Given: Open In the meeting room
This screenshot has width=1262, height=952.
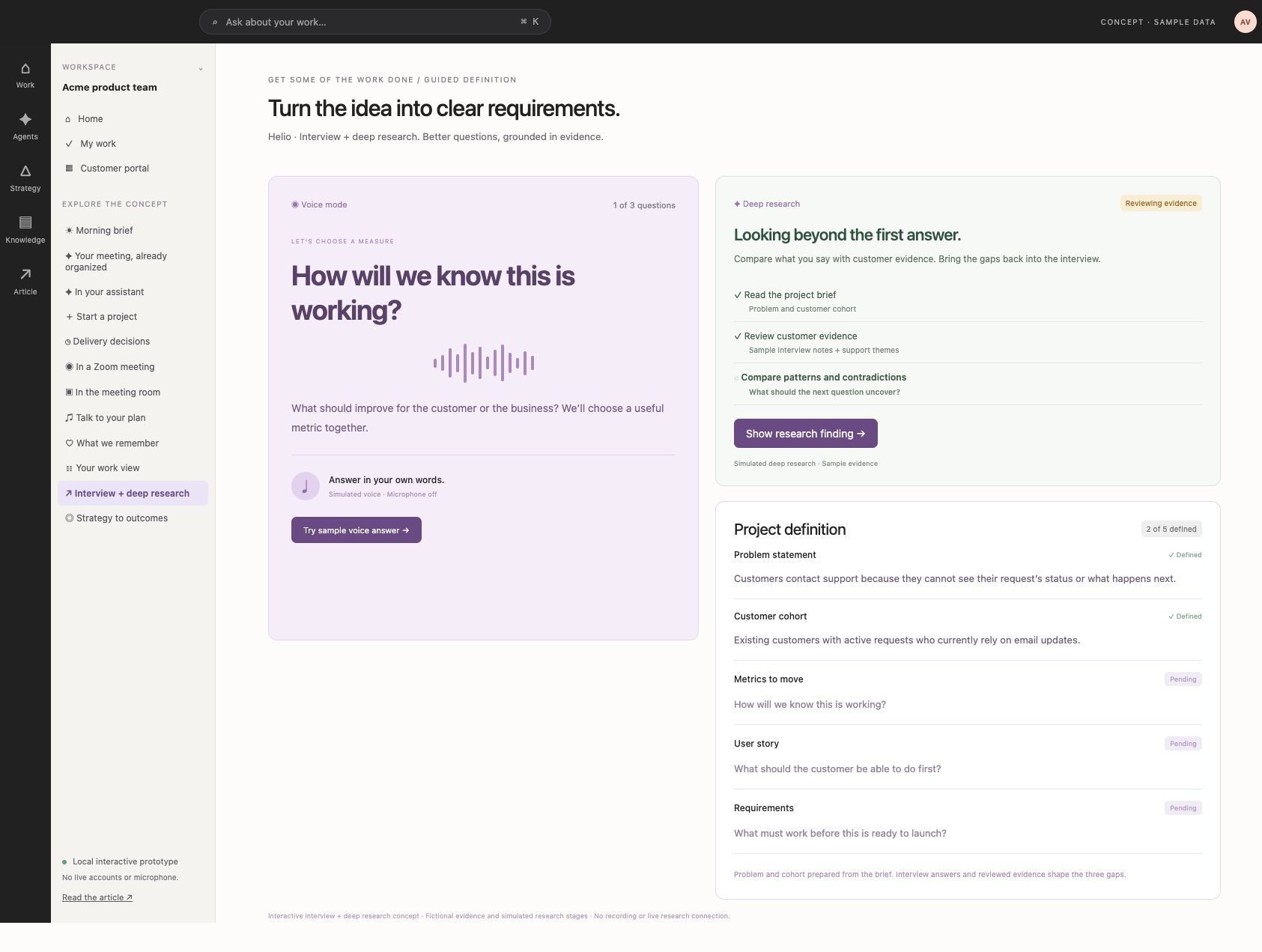Looking at the screenshot, I should click(x=133, y=392).
